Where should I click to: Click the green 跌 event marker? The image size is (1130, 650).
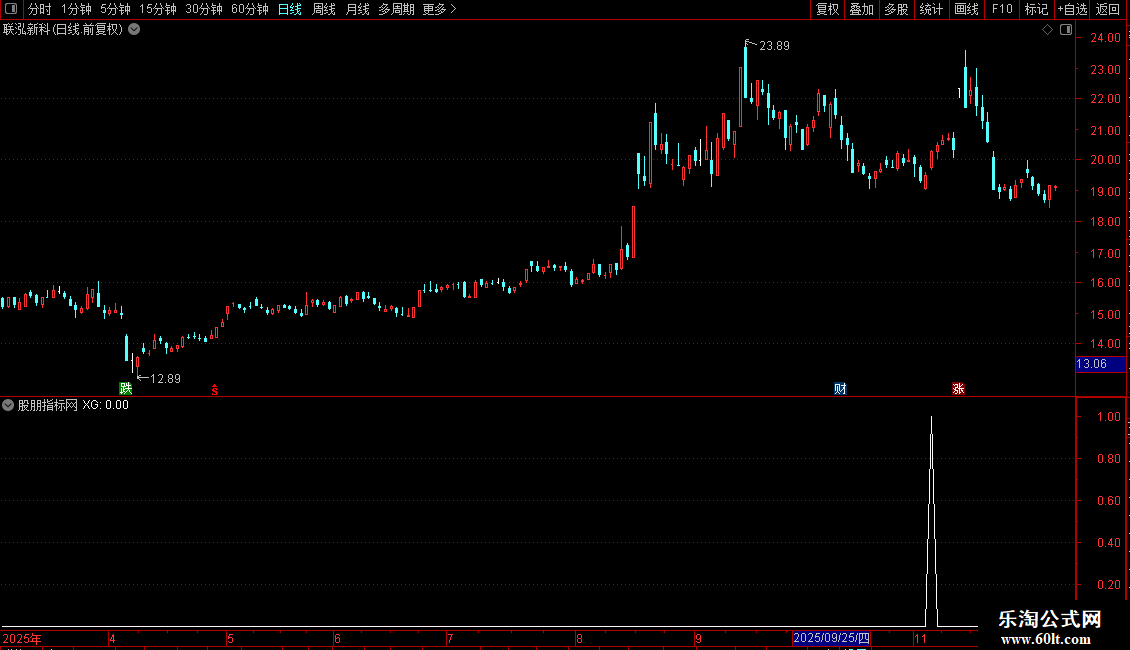point(125,388)
